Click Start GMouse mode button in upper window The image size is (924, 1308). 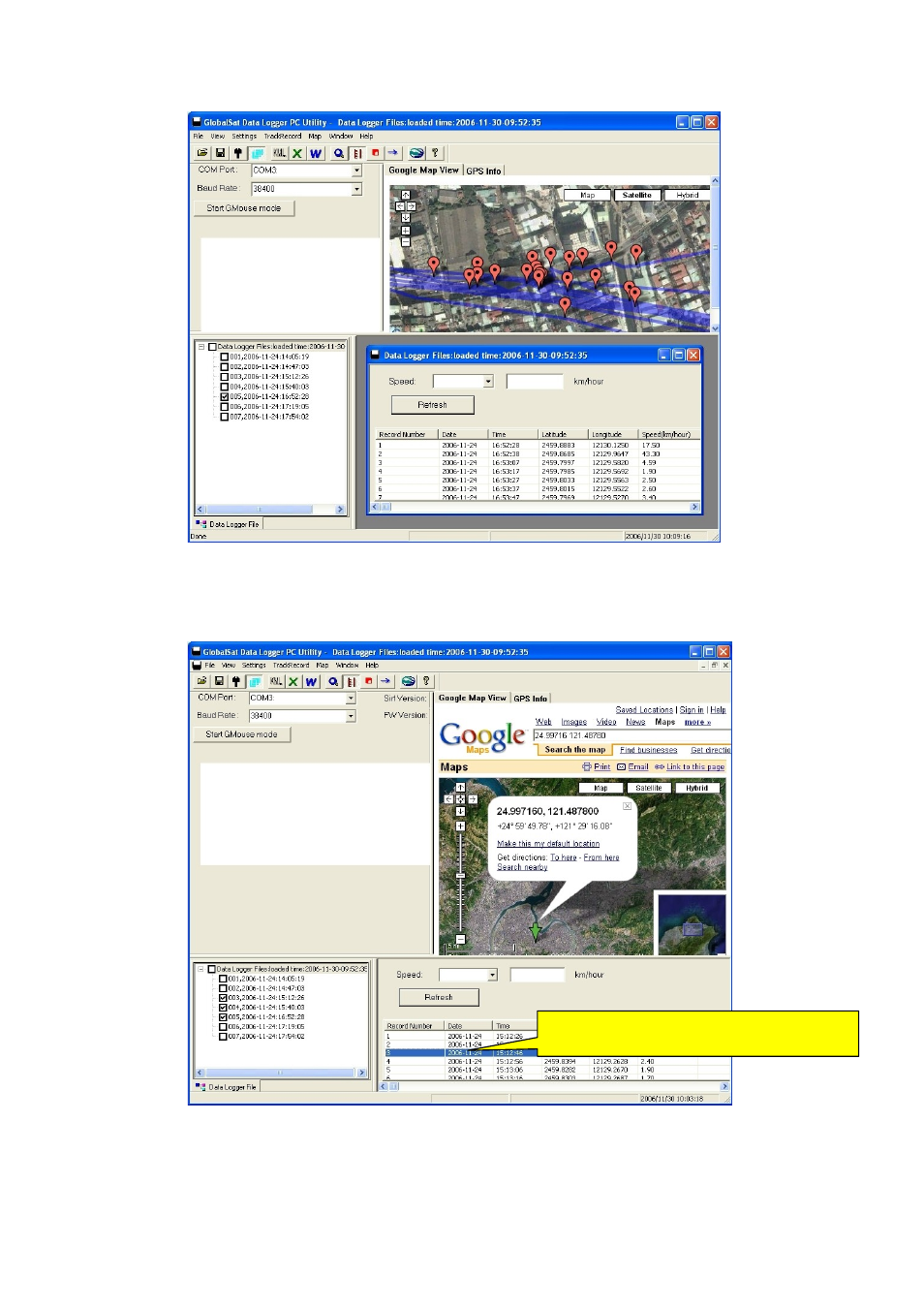pyautogui.click(x=244, y=208)
